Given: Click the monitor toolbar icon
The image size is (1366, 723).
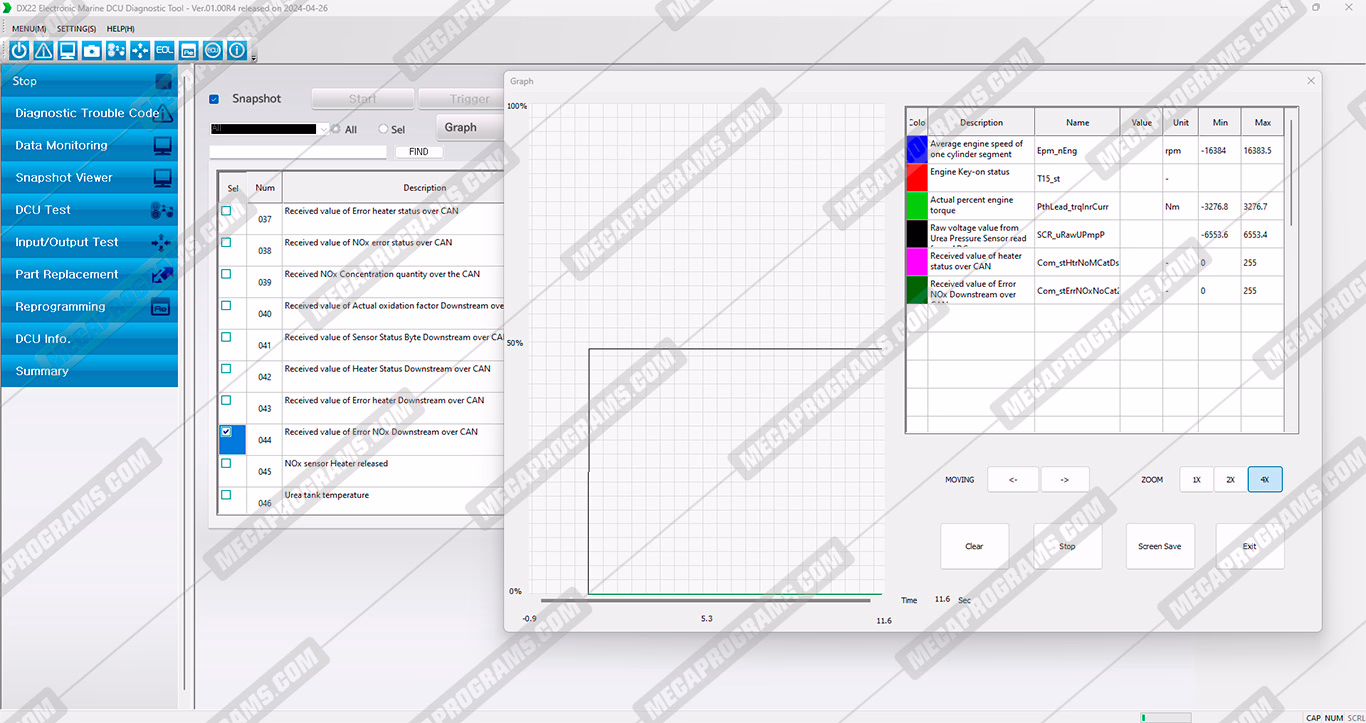Looking at the screenshot, I should point(67,50).
